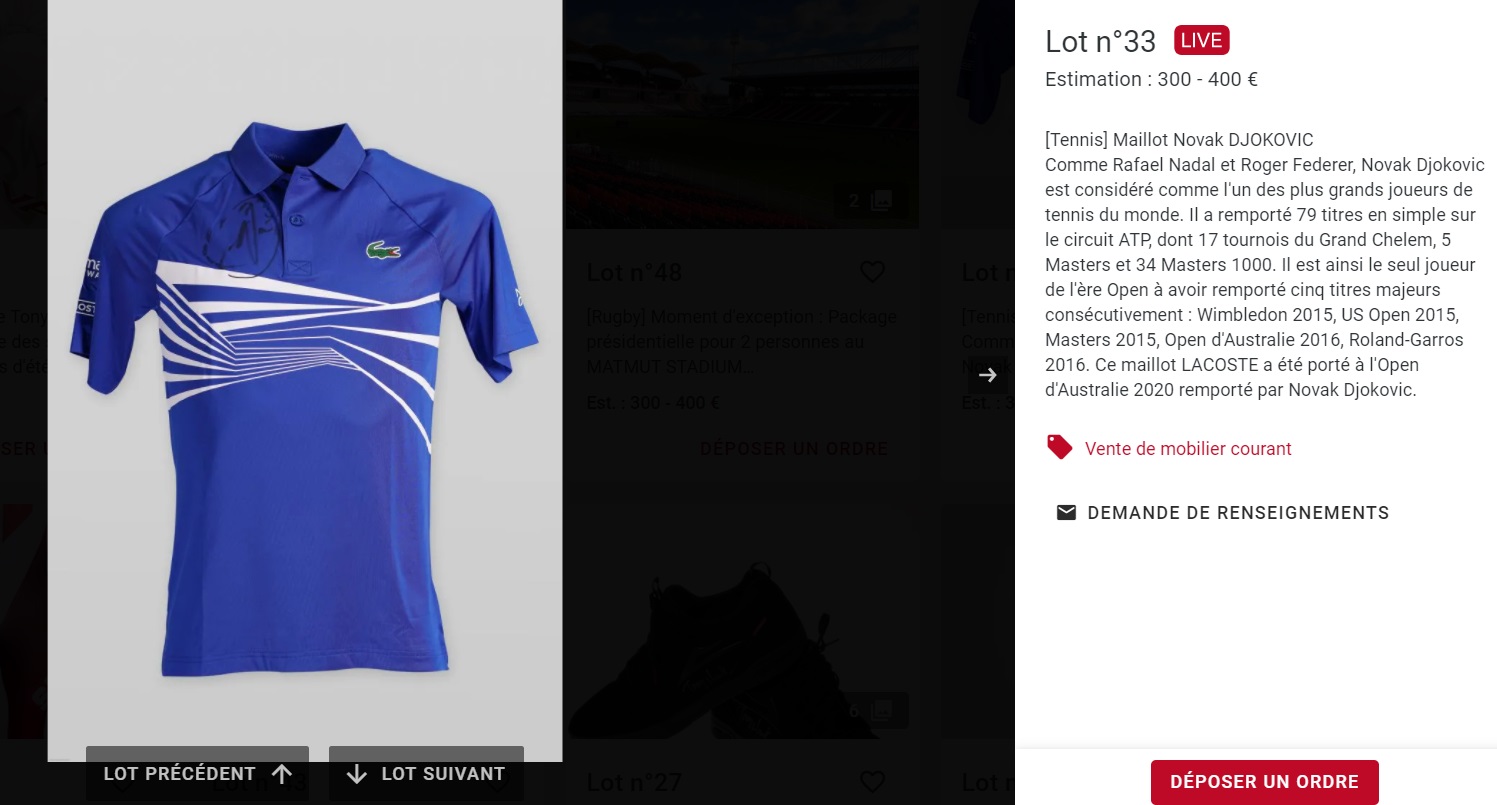Click the red DÉPOSER UN ORDRE button
The height and width of the screenshot is (805, 1497).
coord(1264,782)
